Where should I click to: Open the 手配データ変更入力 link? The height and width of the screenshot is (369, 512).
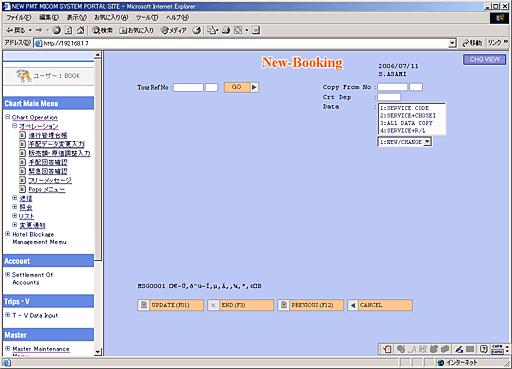pos(56,144)
